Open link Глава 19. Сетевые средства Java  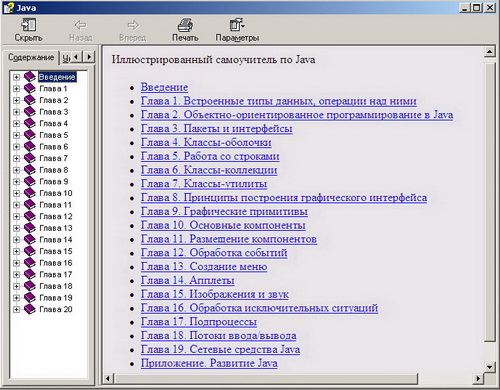220,350
